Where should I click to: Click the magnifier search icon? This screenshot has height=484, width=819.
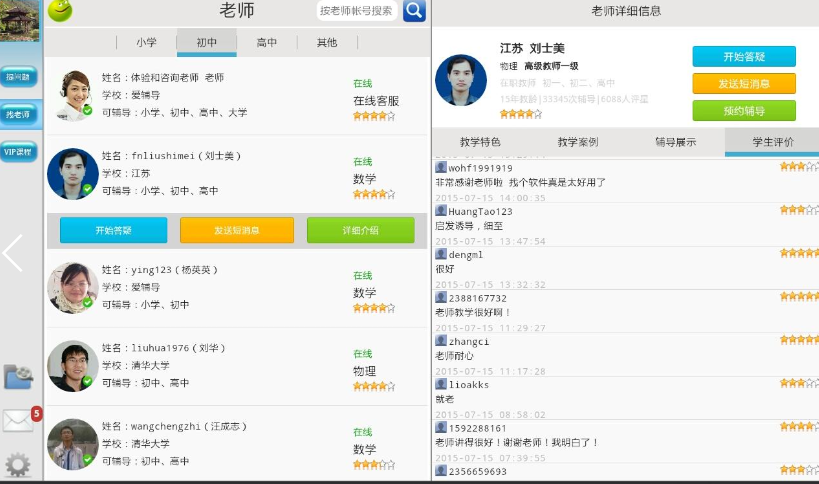pos(414,10)
